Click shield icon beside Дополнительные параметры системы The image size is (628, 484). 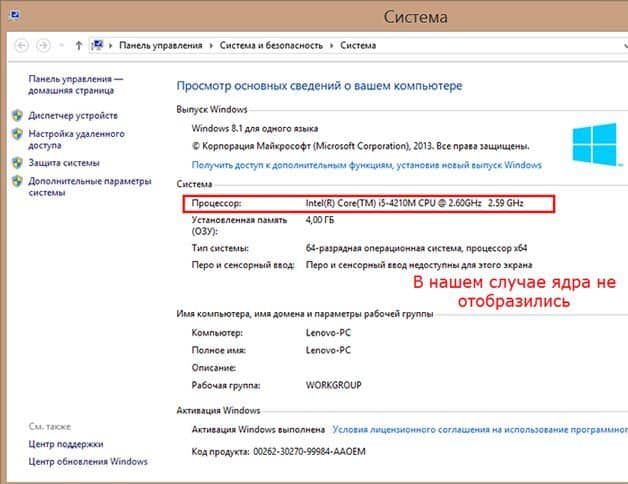[17, 181]
